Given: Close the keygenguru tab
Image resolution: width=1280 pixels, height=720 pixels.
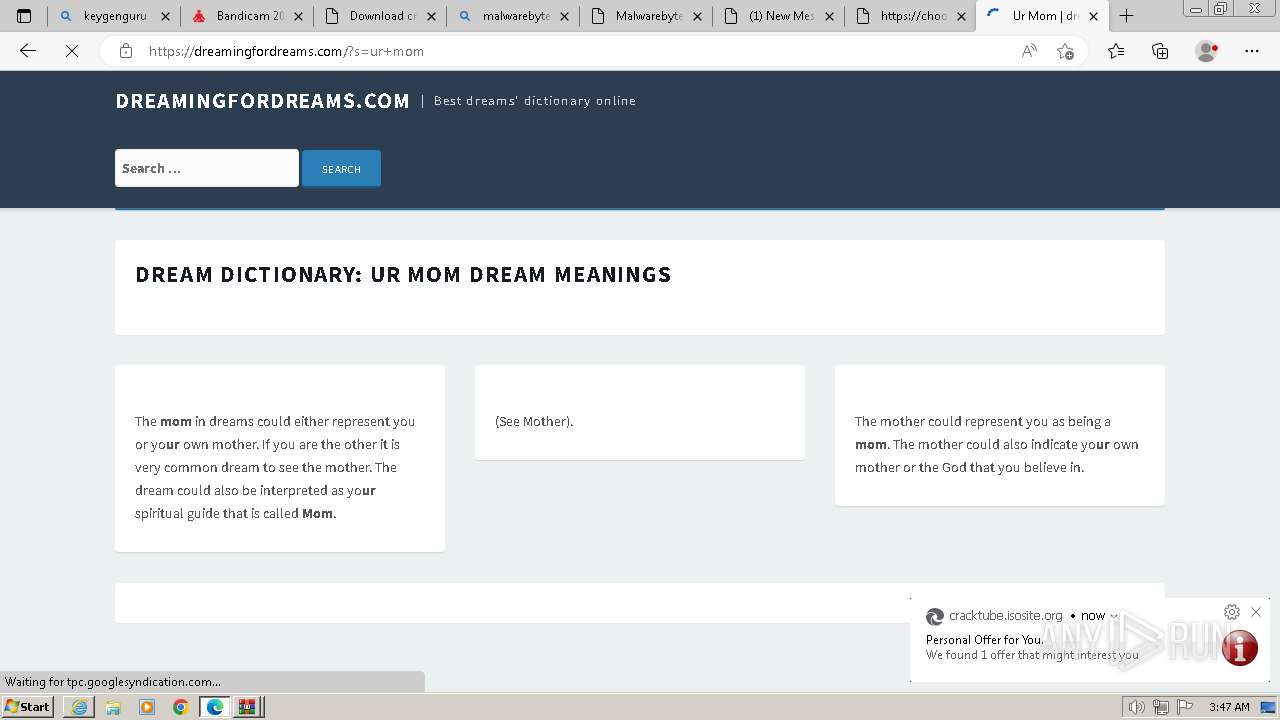Looking at the screenshot, I should 166,16.
